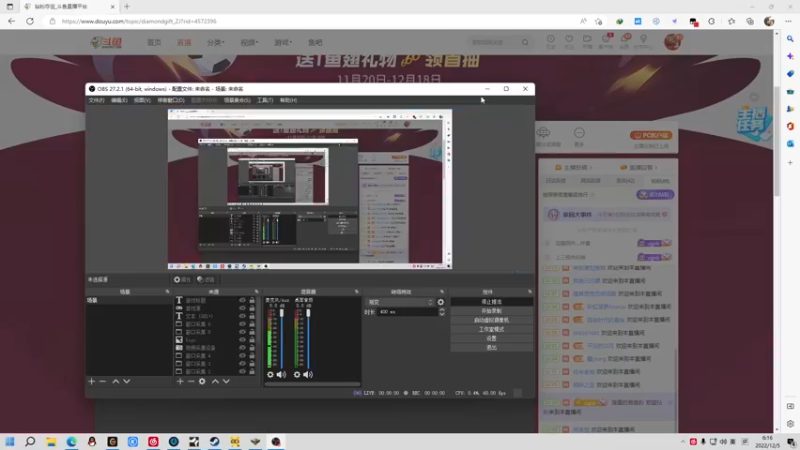Viewport: 800px width, 450px height.
Task: Open 首页 tab in Douyu navigation
Action: (154, 42)
